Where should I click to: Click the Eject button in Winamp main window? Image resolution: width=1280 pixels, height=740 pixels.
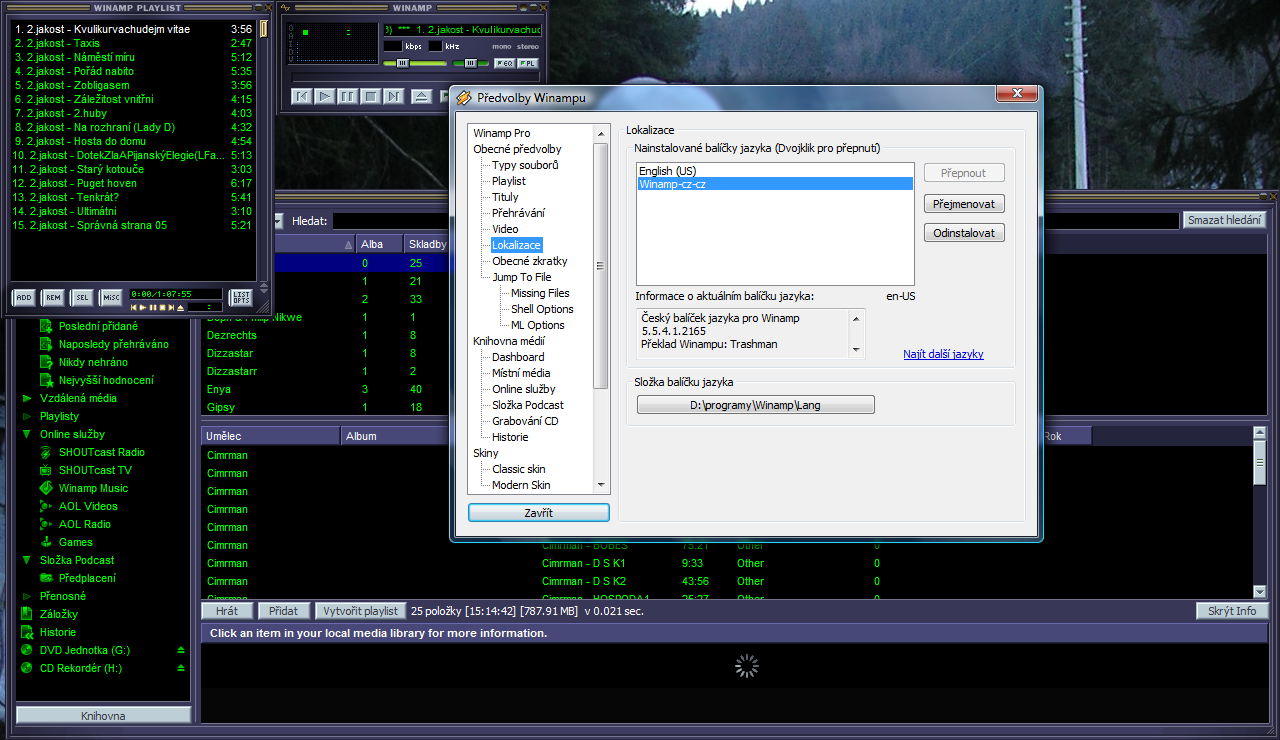421,96
